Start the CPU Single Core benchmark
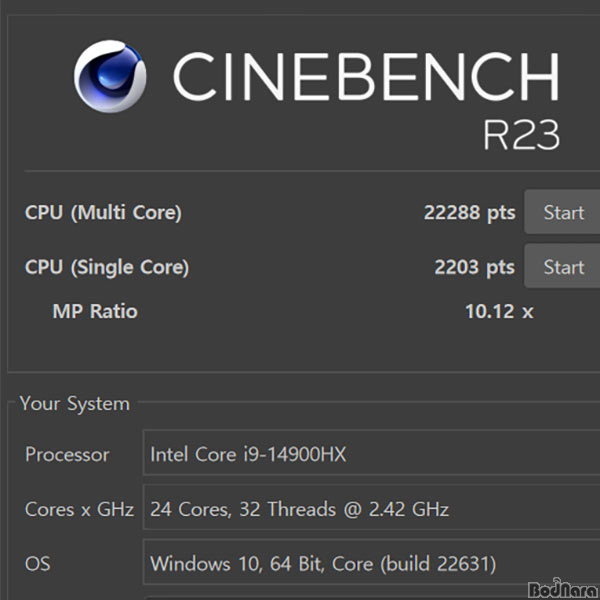Viewport: 600px width, 600px height. tap(562, 266)
